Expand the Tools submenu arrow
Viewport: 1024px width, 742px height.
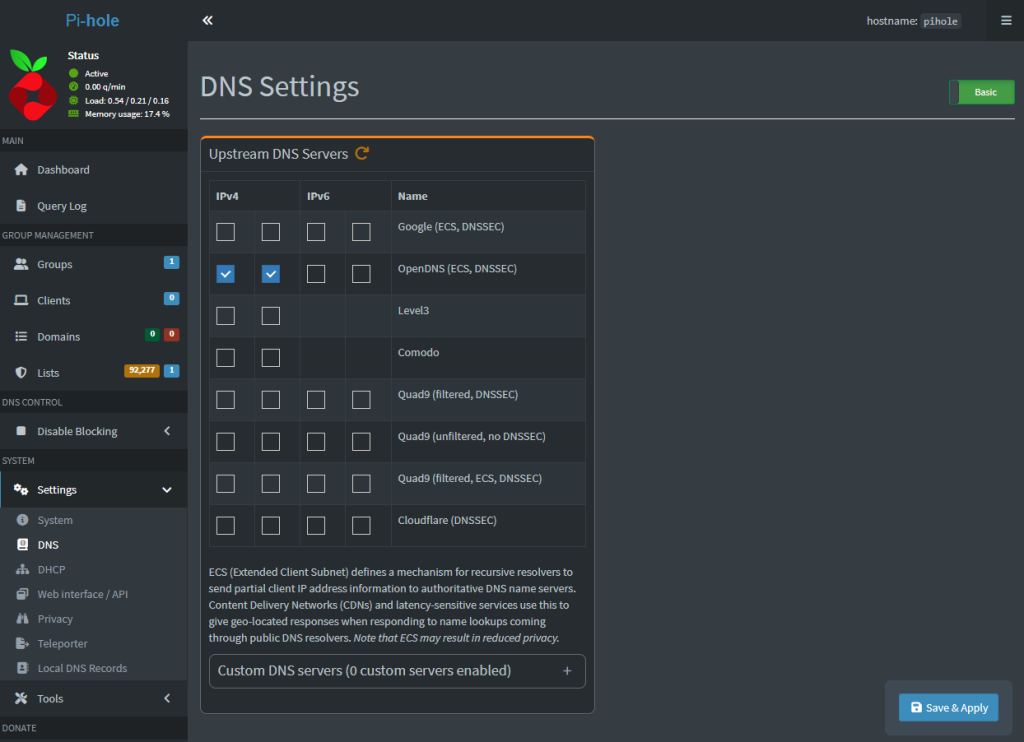[x=167, y=698]
